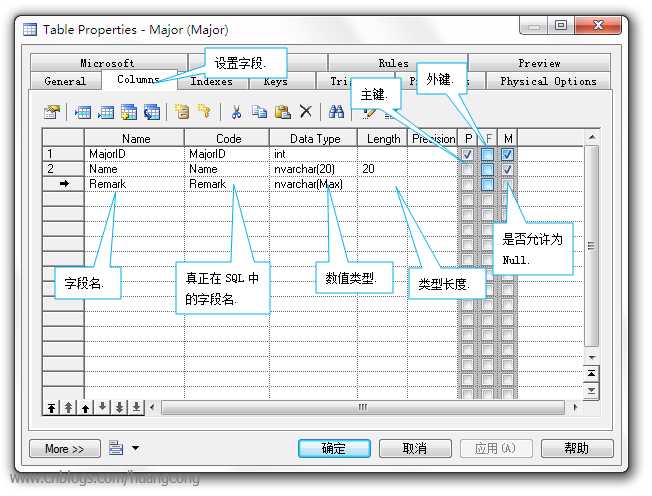Confirm with the 确定 button

pyautogui.click(x=334, y=448)
